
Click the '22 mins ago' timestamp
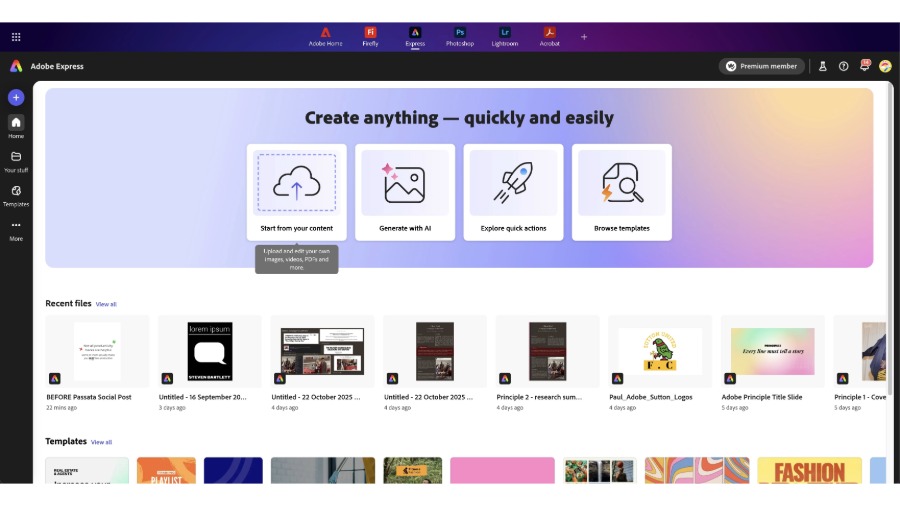tap(61, 408)
